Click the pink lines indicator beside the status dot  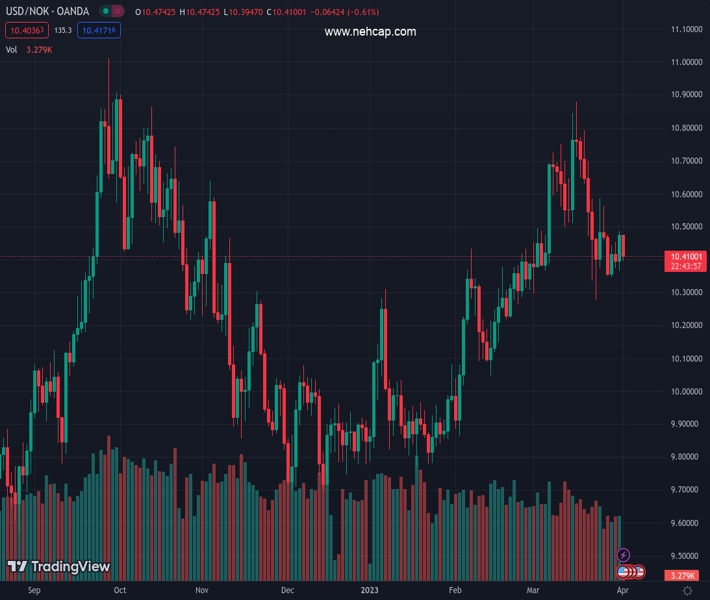click(117, 11)
